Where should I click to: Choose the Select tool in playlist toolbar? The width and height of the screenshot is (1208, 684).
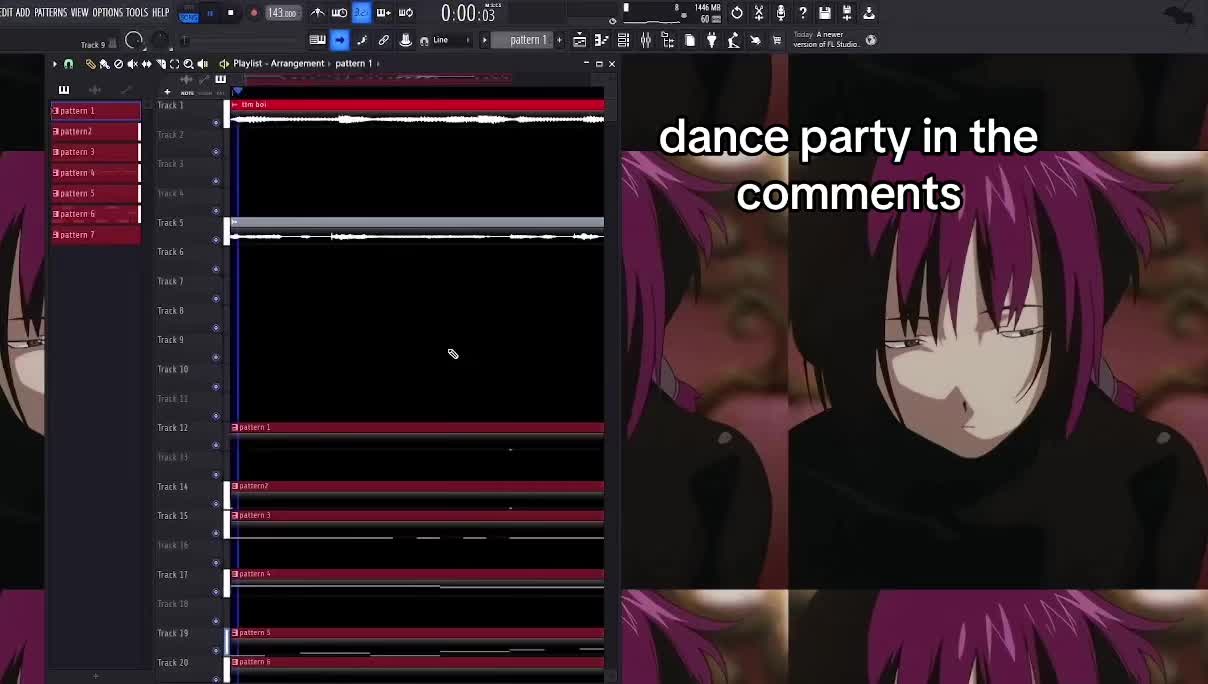174,64
